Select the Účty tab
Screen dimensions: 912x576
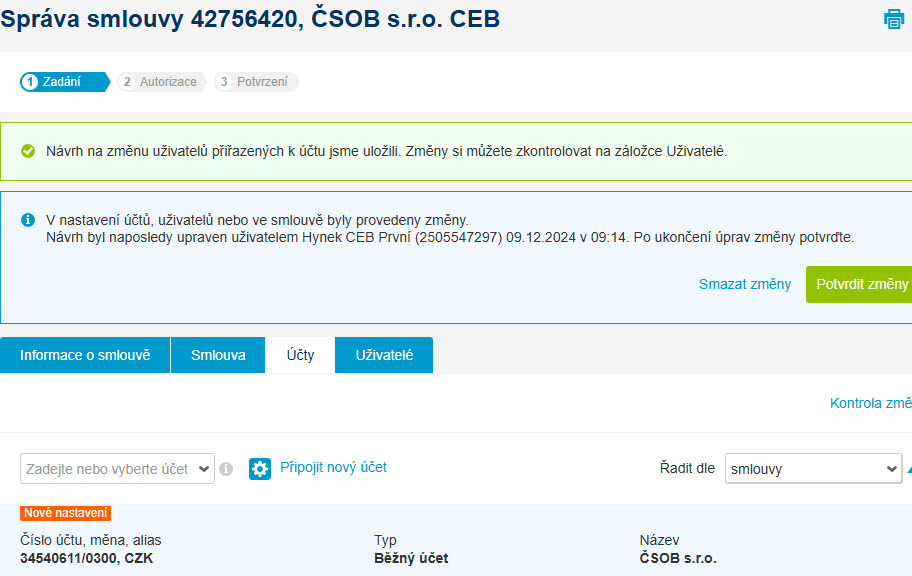(x=300, y=355)
